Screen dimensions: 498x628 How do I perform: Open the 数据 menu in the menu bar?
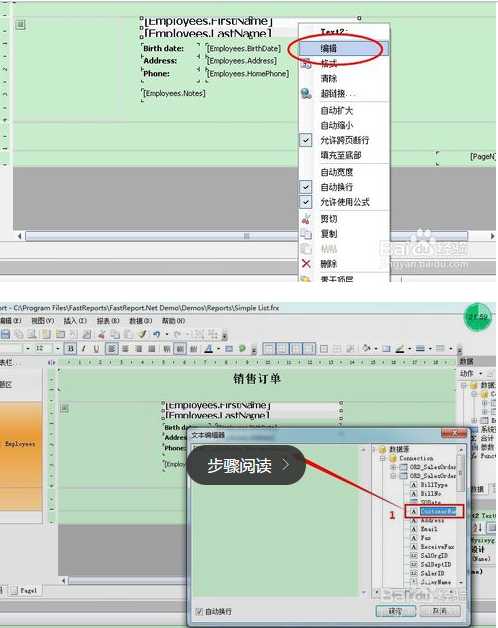click(140, 321)
